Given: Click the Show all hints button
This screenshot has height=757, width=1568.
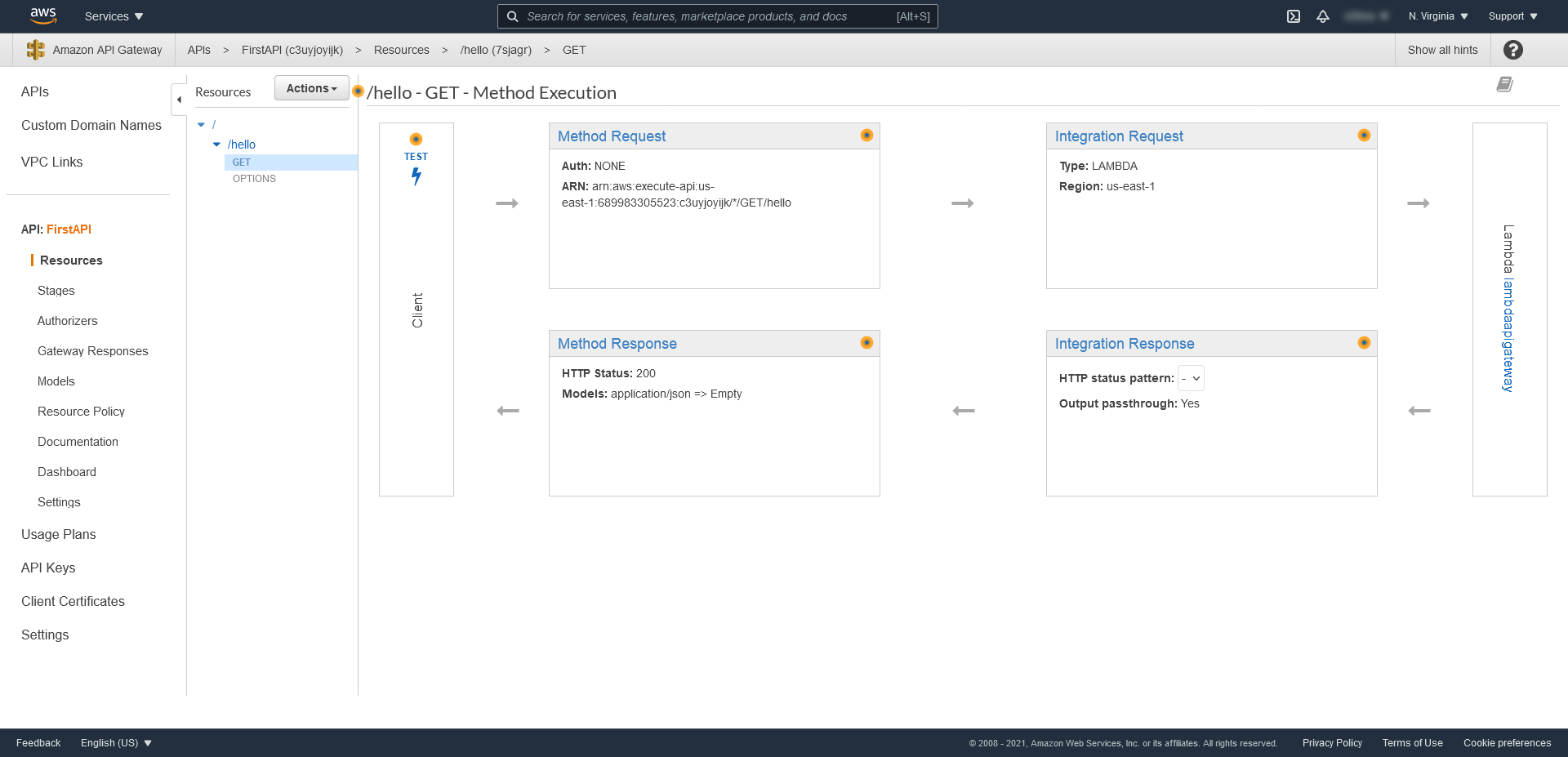Looking at the screenshot, I should tap(1443, 50).
